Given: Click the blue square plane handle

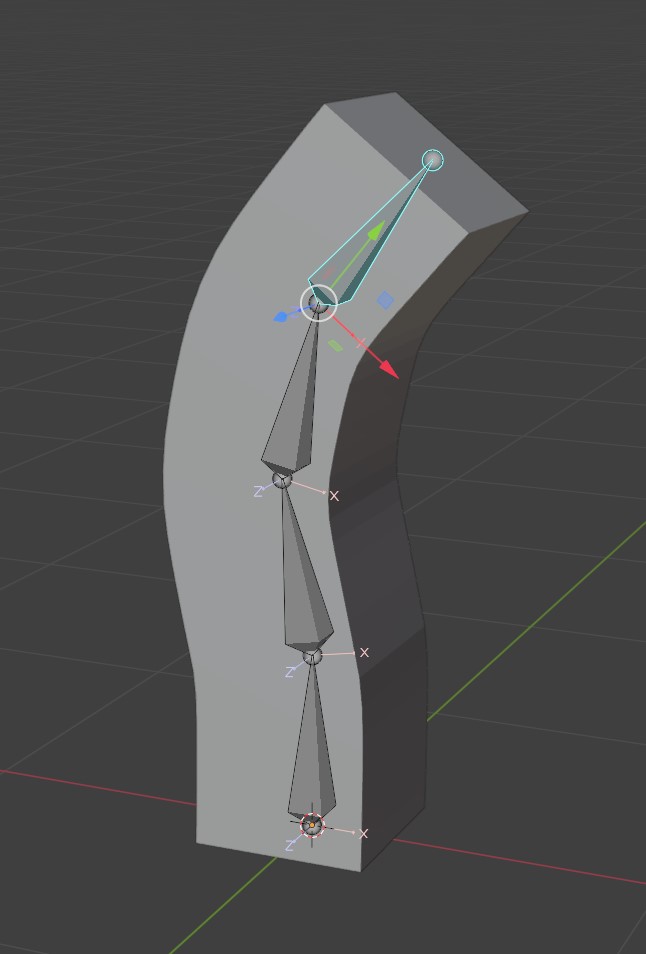Looking at the screenshot, I should pyautogui.click(x=384, y=300).
